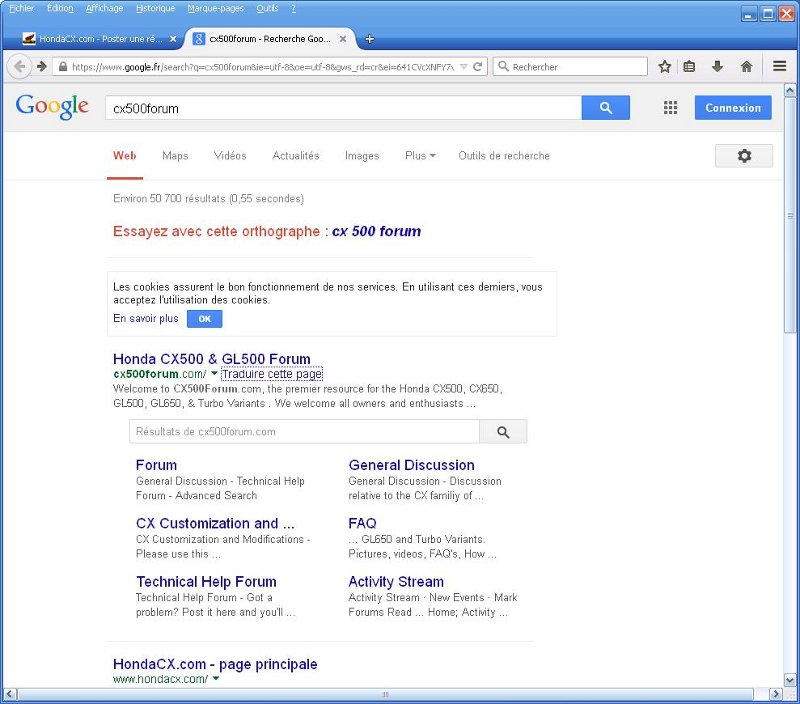Image resolution: width=800 pixels, height=704 pixels.
Task: Click the vertical scrollbar up arrow
Action: tap(790, 91)
